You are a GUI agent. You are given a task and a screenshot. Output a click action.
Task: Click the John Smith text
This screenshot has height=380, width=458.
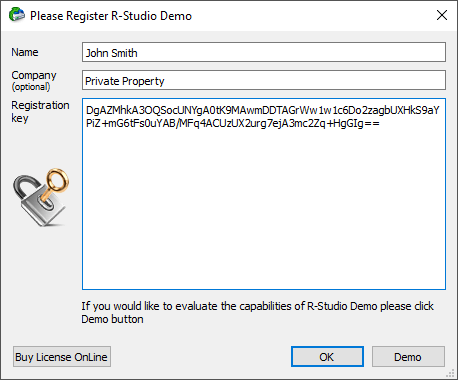111,53
